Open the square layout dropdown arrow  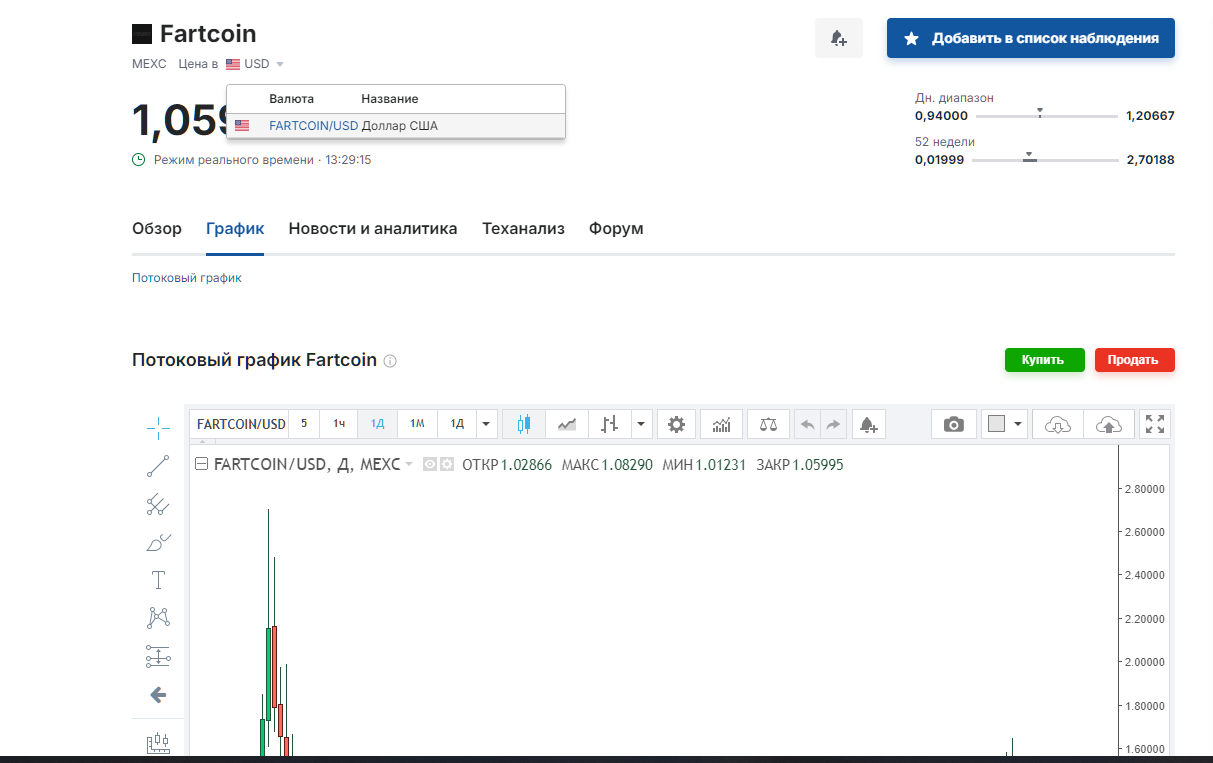coord(1019,424)
